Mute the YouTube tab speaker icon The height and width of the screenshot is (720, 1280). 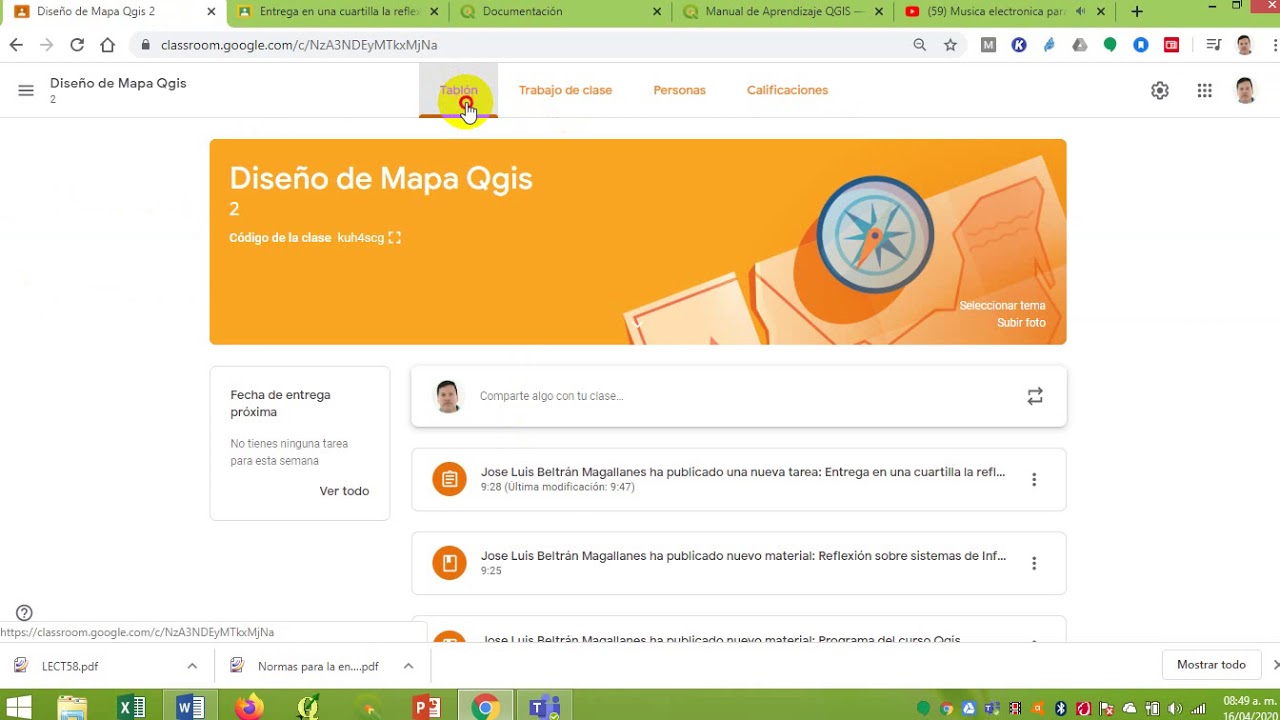click(1081, 12)
